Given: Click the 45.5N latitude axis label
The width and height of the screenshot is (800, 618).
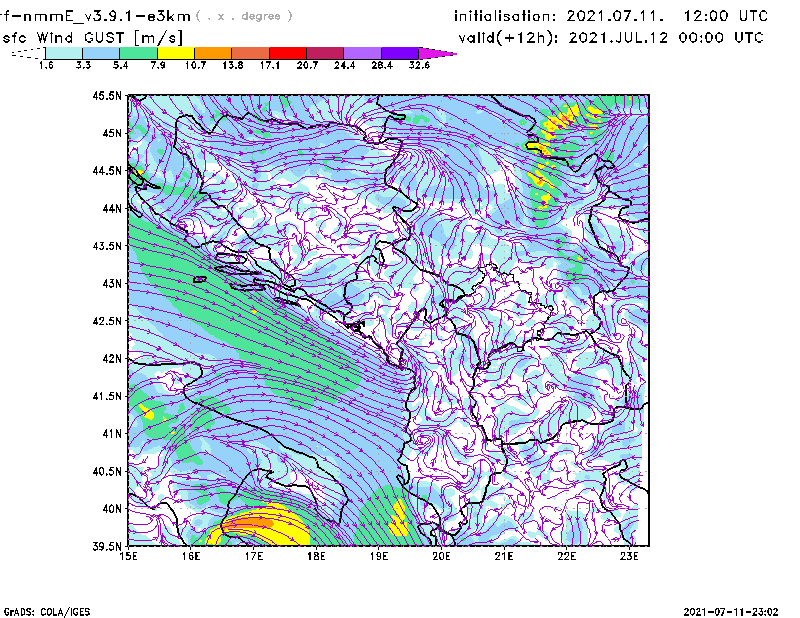Looking at the screenshot, I should pyautogui.click(x=107, y=96).
